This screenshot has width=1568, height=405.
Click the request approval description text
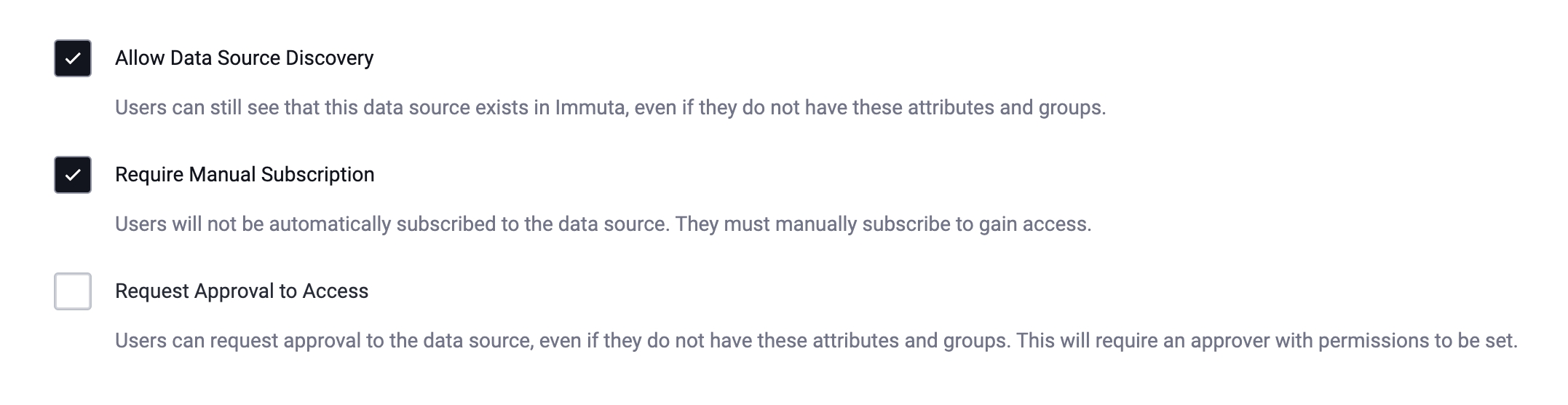(815, 341)
